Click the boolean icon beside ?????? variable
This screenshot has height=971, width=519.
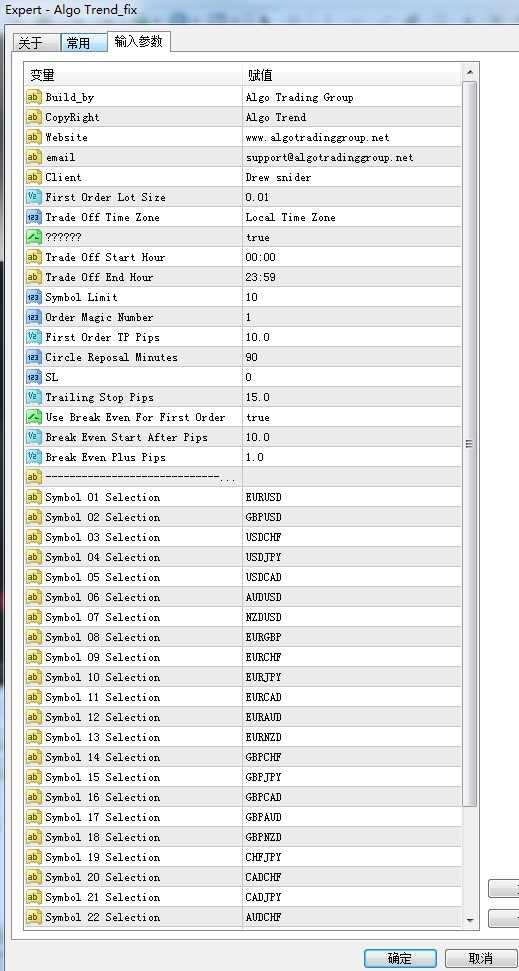click(x=33, y=237)
